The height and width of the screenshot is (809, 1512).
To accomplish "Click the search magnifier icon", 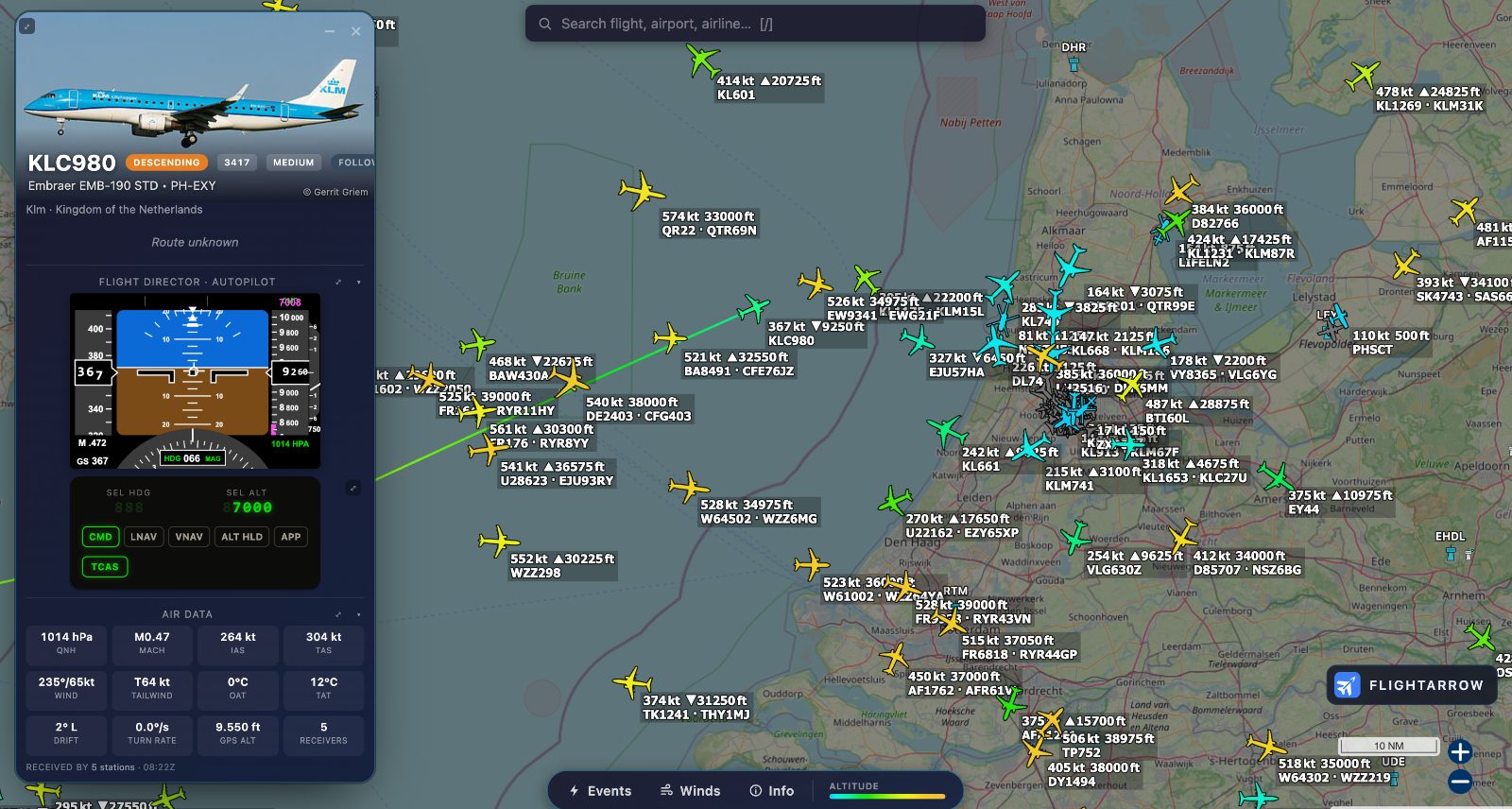I will [545, 24].
